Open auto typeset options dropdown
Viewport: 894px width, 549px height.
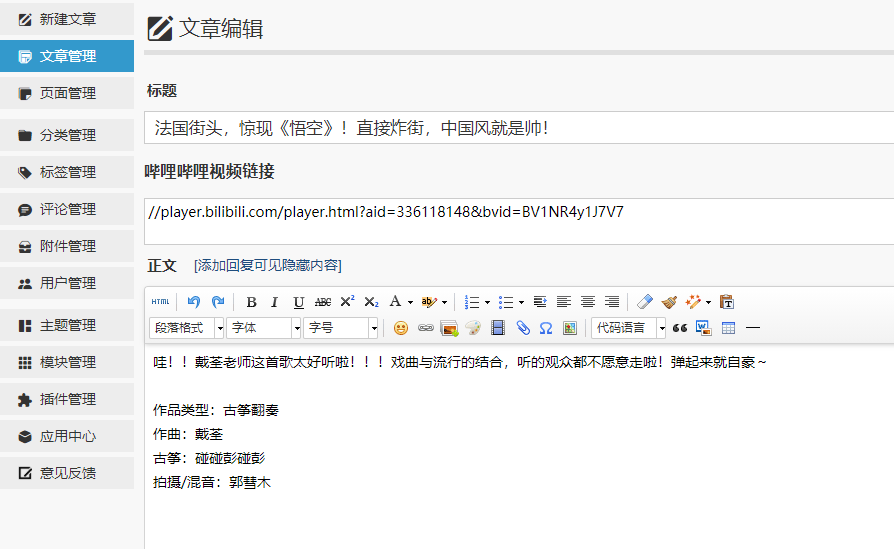click(708, 302)
